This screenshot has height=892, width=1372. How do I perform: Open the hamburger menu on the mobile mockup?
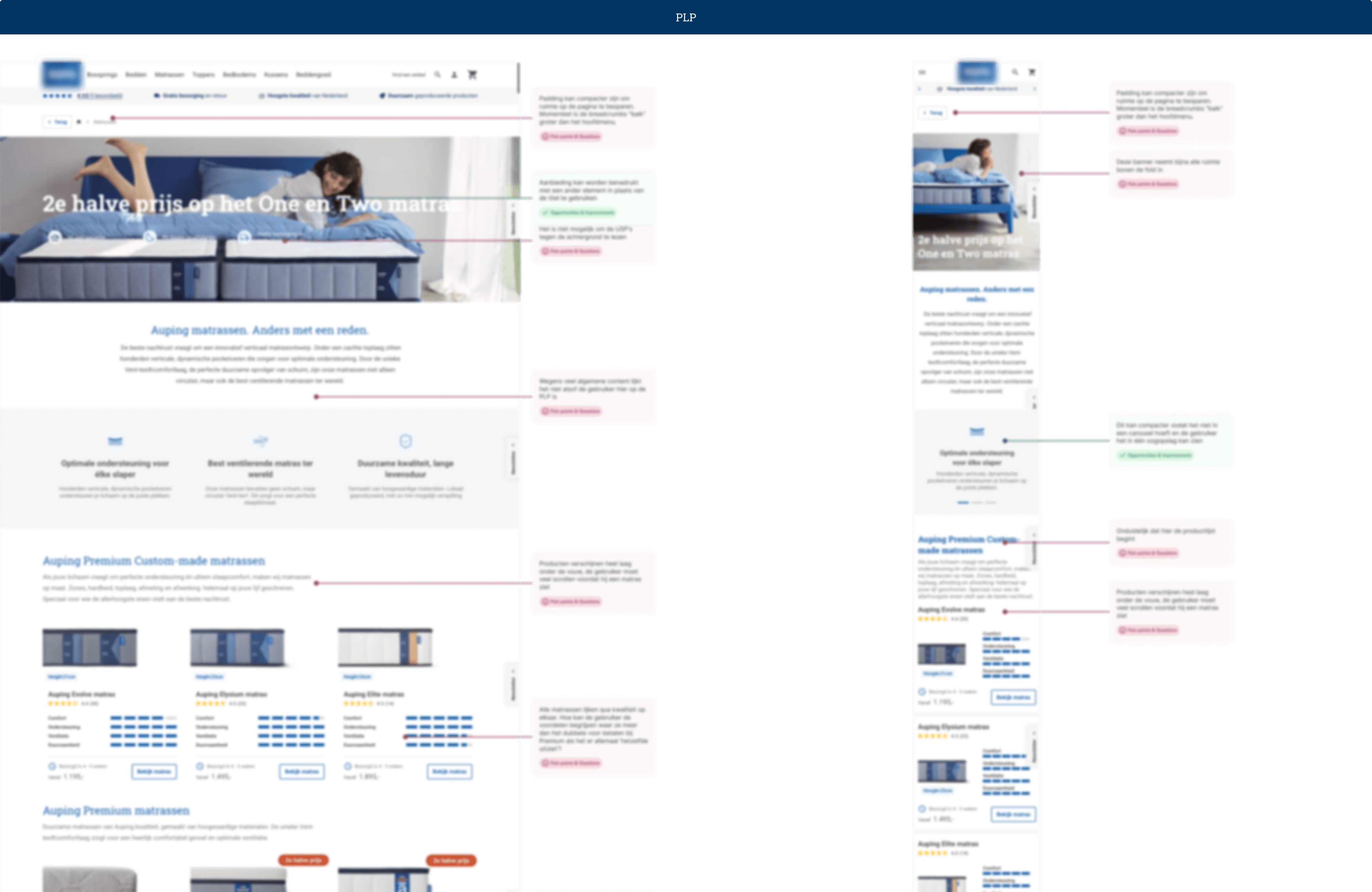point(921,72)
